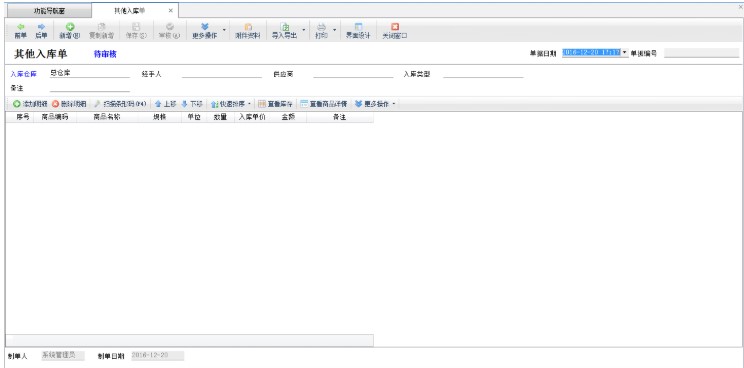Switch to the 功能导航 tab
Image resolution: width=744 pixels, height=368 pixels.
[49, 11]
